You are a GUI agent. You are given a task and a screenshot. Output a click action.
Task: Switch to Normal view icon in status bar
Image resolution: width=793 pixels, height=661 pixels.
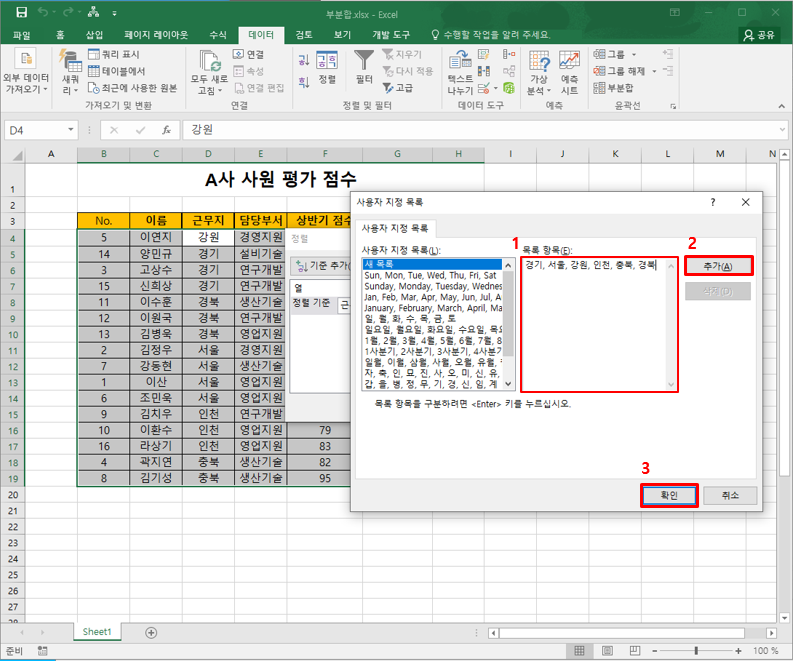point(580,651)
